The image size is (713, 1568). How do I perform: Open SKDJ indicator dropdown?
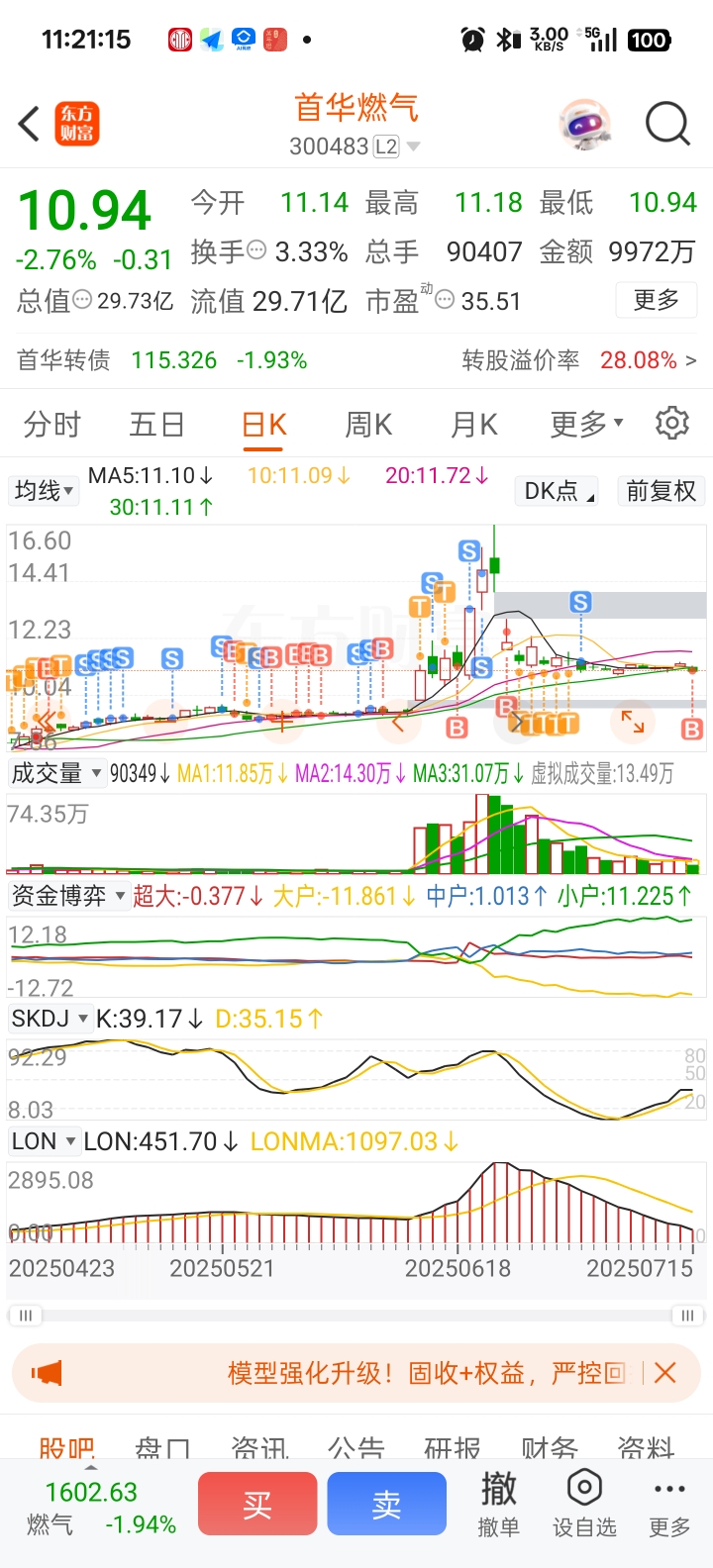pyautogui.click(x=50, y=1019)
